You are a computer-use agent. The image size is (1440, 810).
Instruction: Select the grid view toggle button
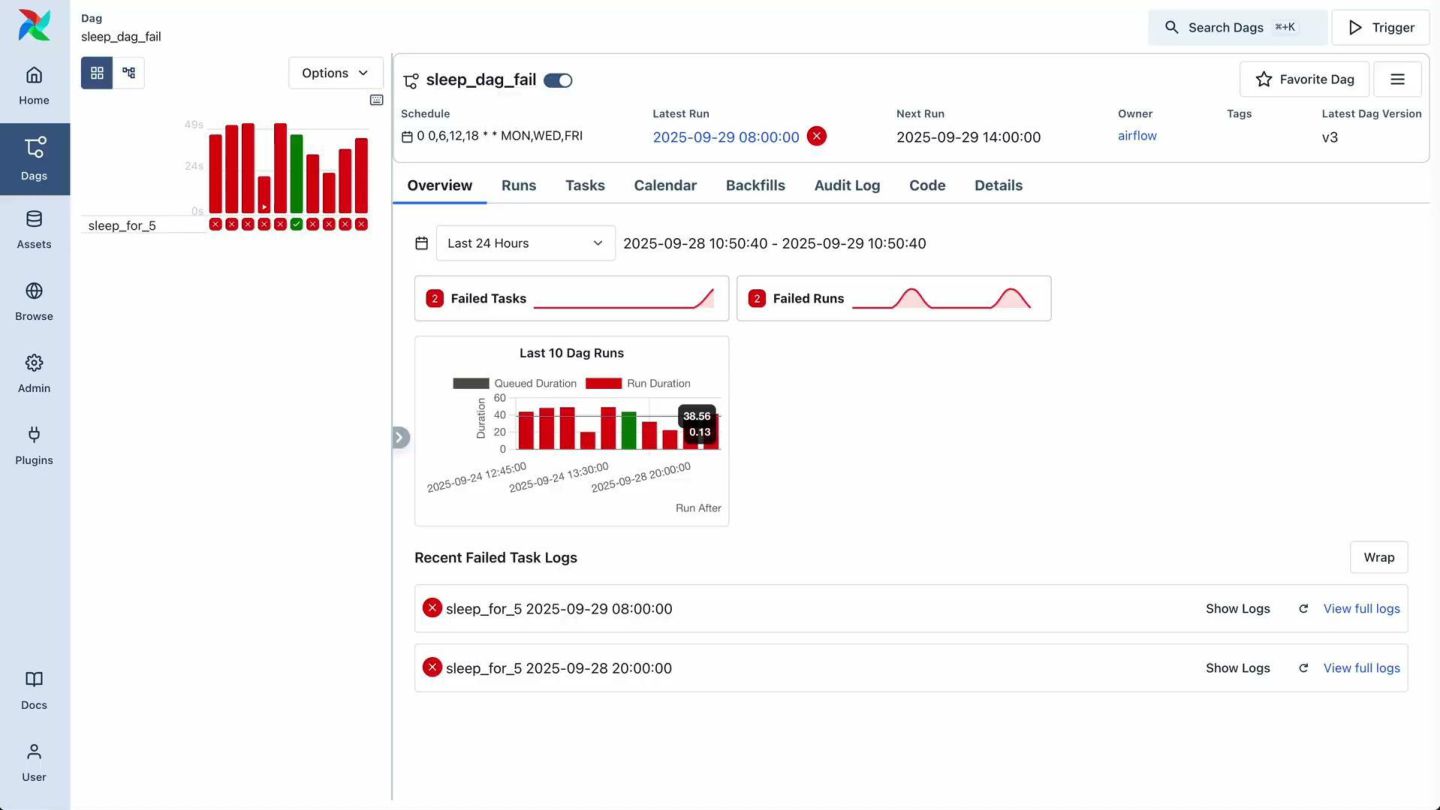[x=97, y=73]
